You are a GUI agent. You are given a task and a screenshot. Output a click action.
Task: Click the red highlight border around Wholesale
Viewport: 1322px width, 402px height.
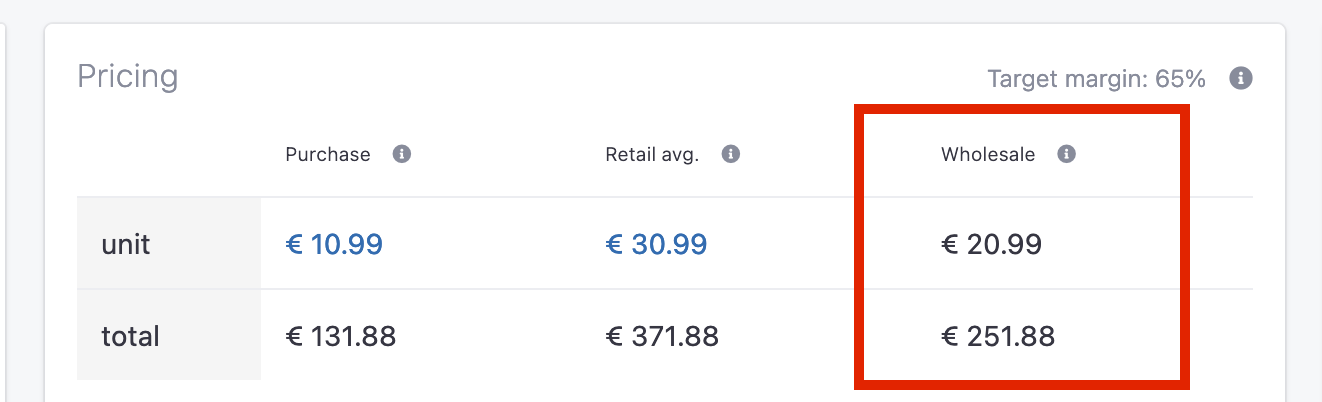click(x=1021, y=108)
